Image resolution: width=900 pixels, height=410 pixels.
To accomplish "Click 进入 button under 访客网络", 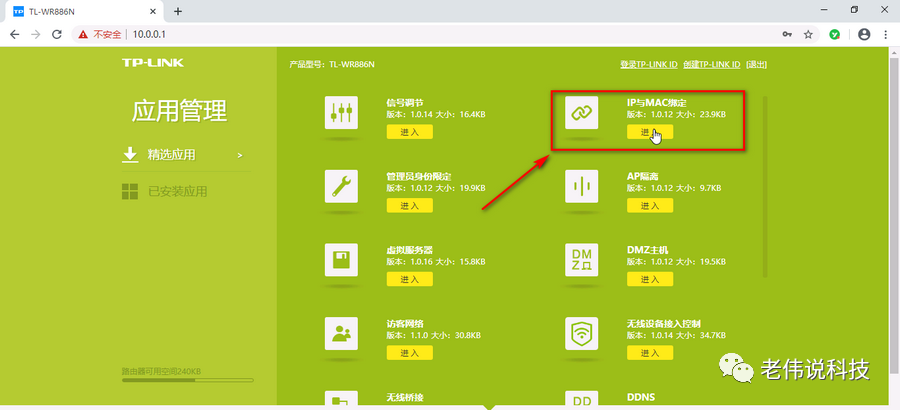I will 409,353.
